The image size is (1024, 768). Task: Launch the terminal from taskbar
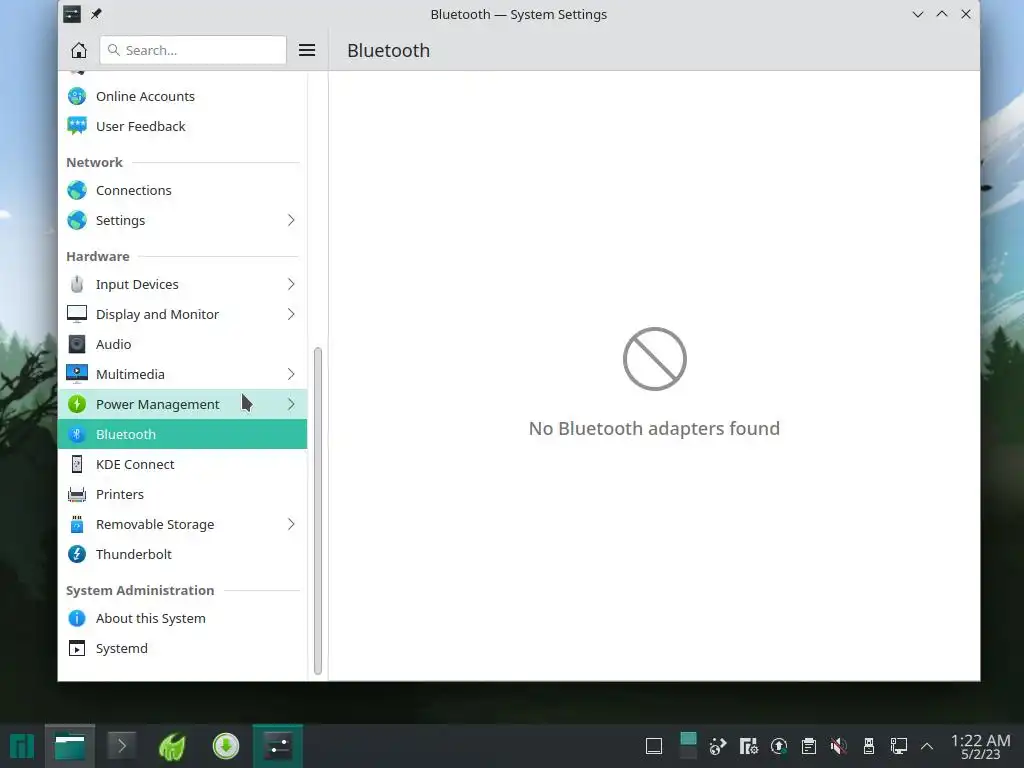point(121,746)
